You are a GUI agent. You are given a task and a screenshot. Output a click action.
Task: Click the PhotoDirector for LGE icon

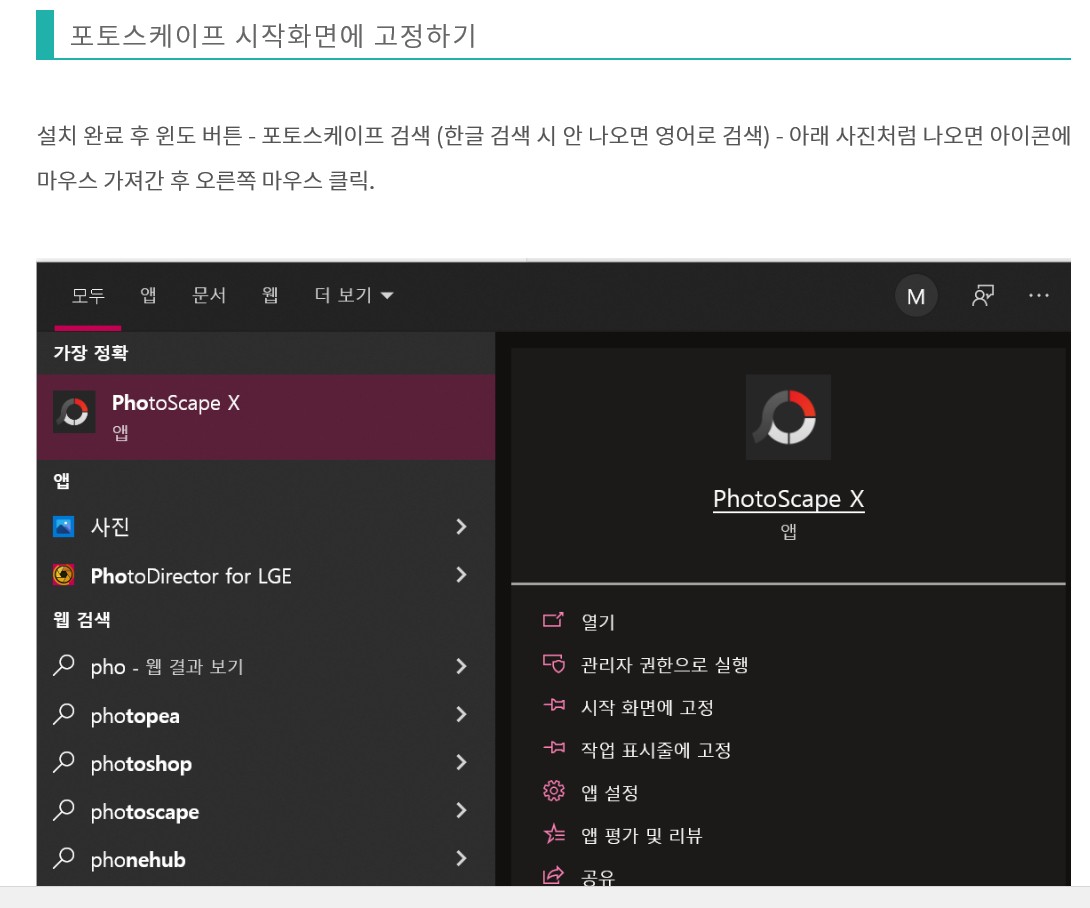63,575
